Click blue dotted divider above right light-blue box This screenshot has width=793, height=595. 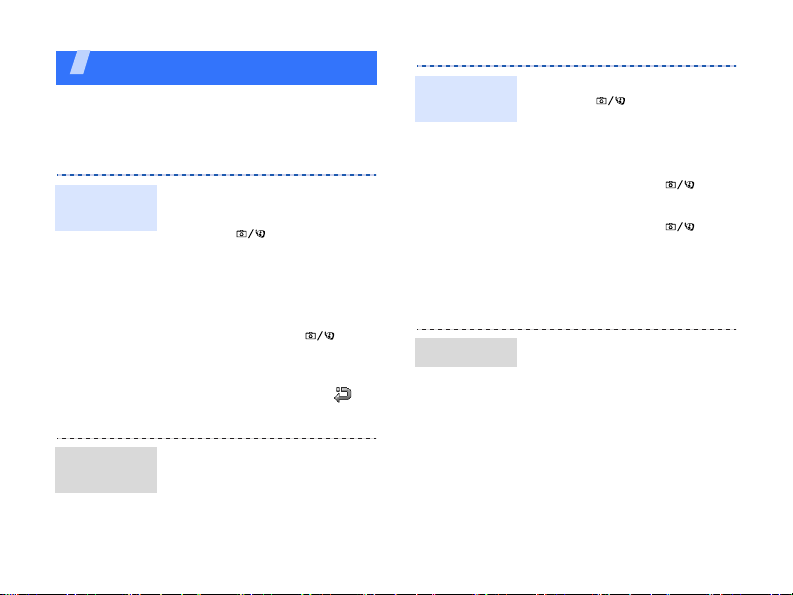coord(577,66)
